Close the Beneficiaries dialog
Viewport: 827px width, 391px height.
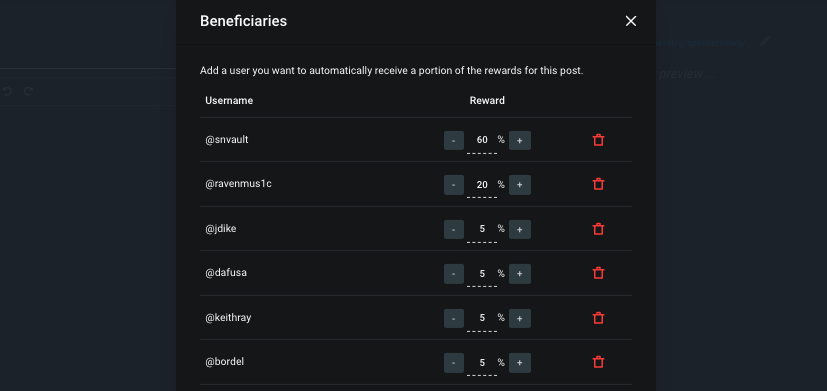pyautogui.click(x=631, y=21)
